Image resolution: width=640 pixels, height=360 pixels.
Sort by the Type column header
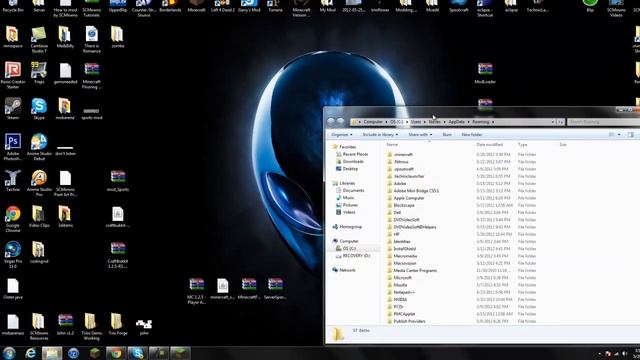click(522, 144)
